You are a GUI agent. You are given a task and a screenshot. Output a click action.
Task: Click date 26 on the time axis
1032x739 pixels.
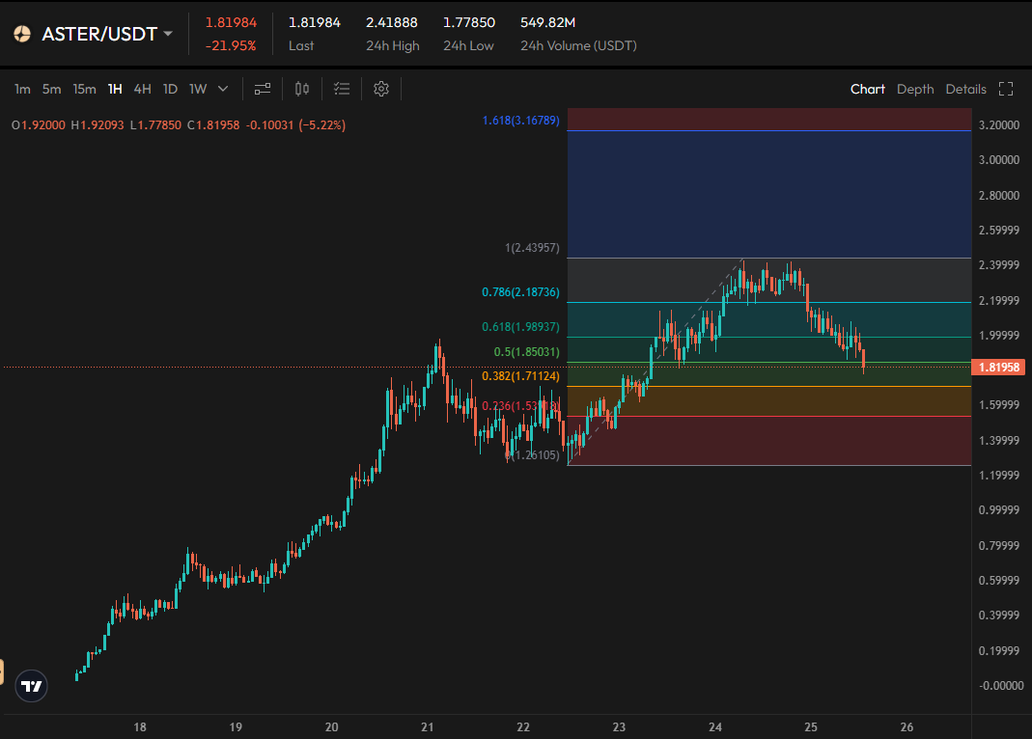(x=907, y=727)
